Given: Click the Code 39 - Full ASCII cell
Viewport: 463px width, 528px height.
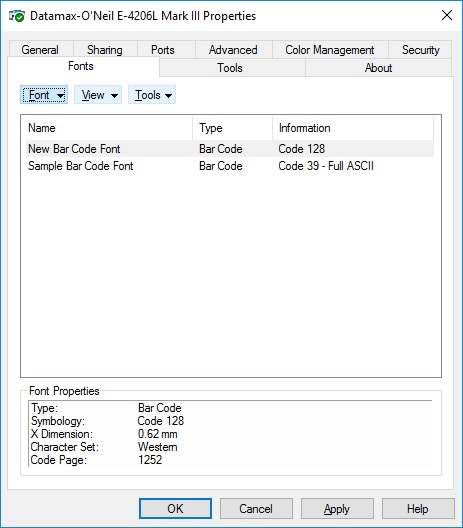Looking at the screenshot, I should click(x=326, y=166).
